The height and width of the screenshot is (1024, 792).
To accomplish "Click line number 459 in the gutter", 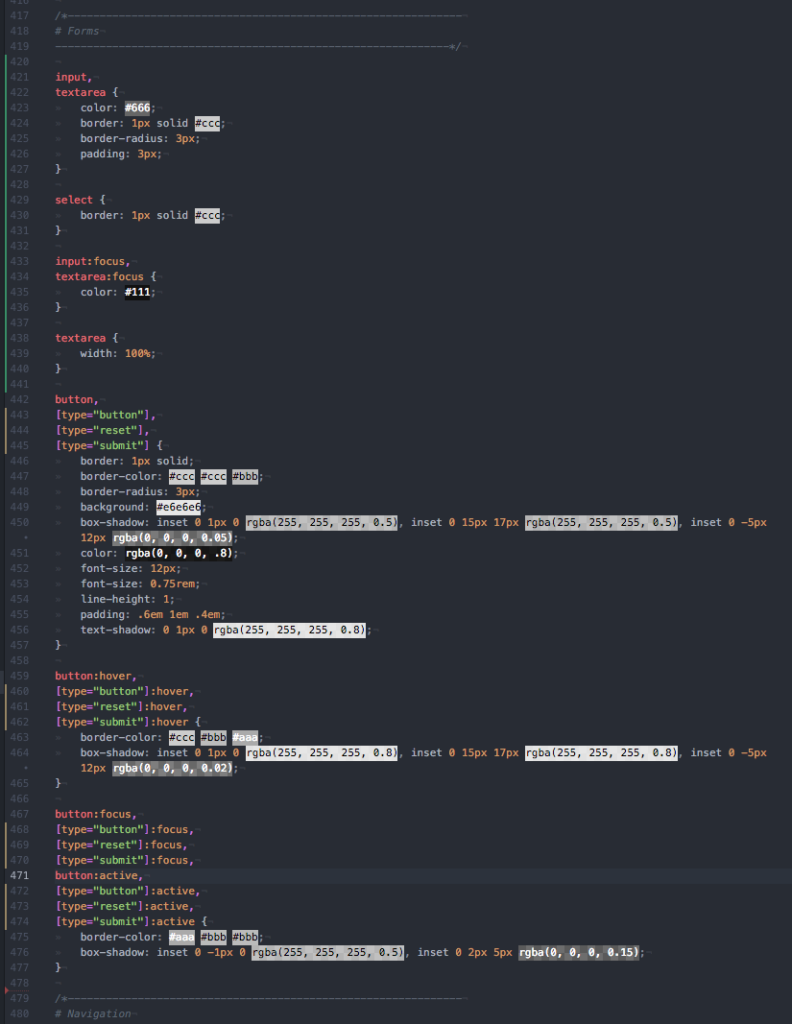I will (x=19, y=676).
